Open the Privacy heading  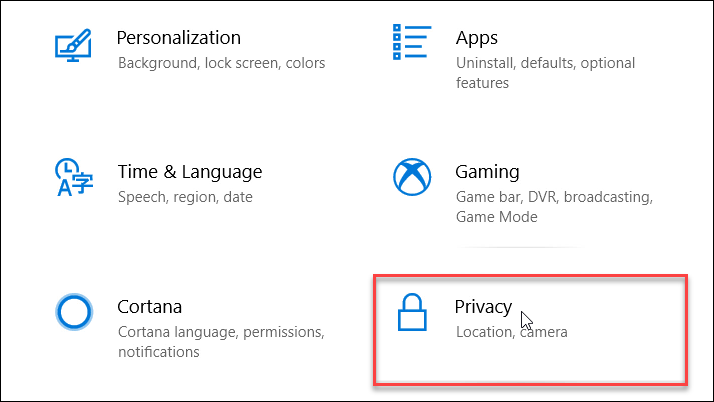(483, 306)
